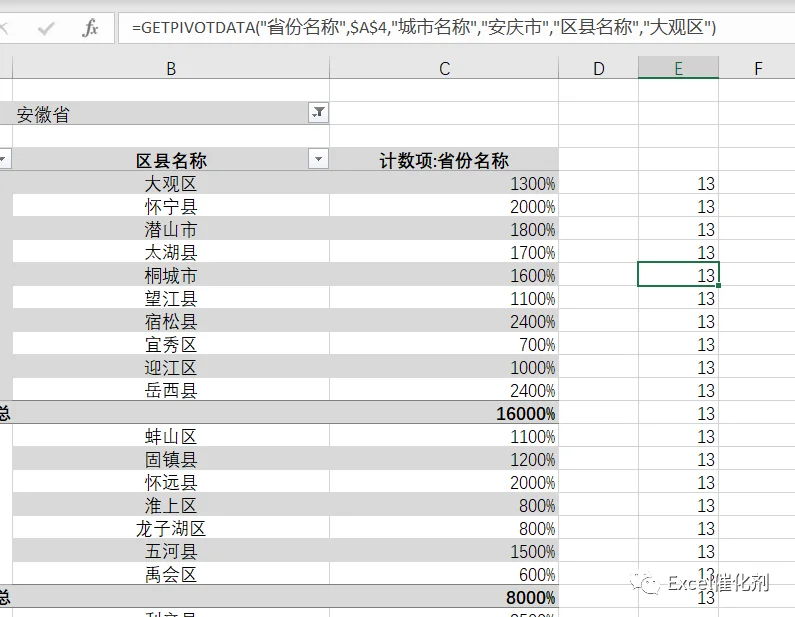This screenshot has width=795, height=617.
Task: Select the 桐城市 cell
Action: click(x=171, y=275)
